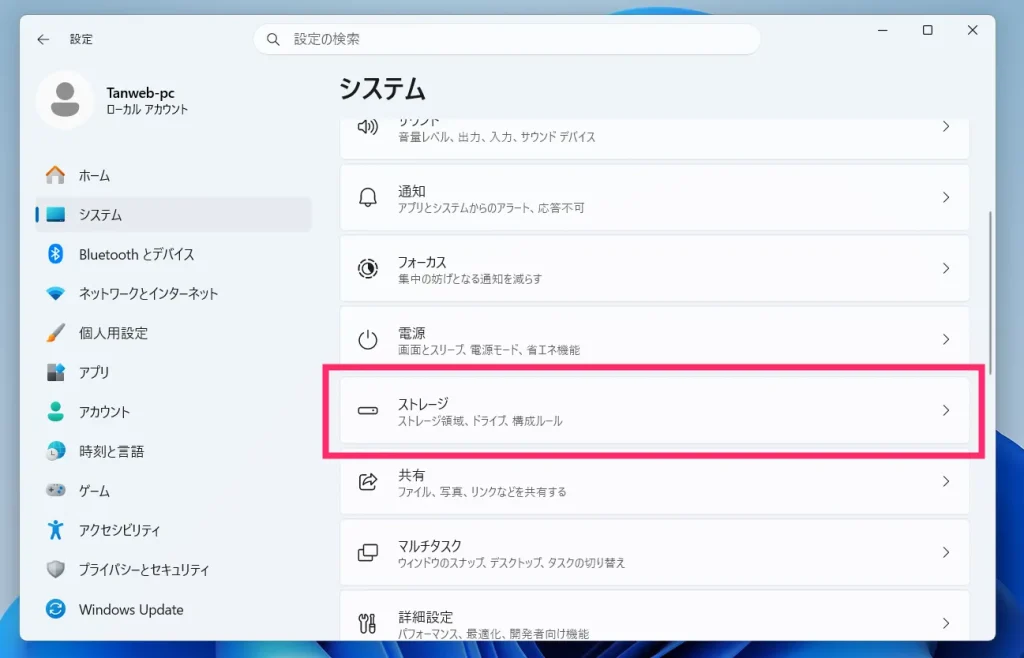1024x658 pixels.
Task: Click the Tanweb-pc user avatar
Action: coord(65,100)
